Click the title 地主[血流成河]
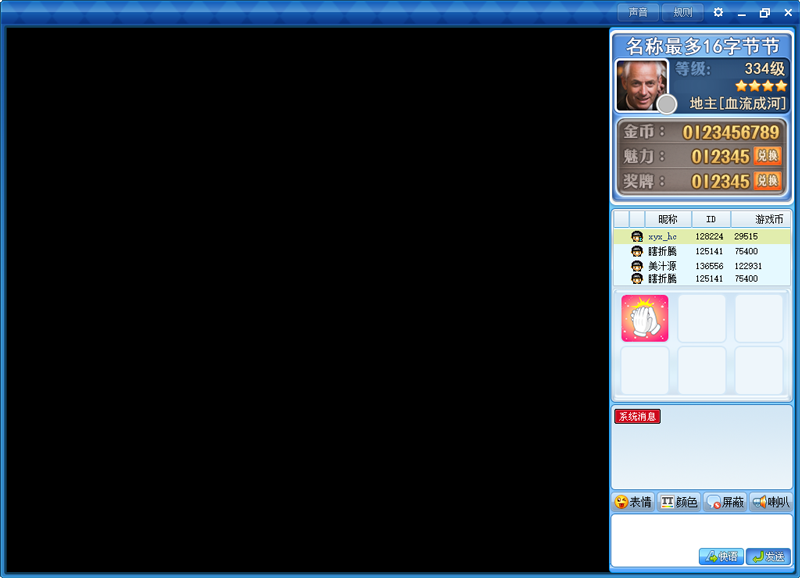800x578 pixels. click(x=738, y=104)
